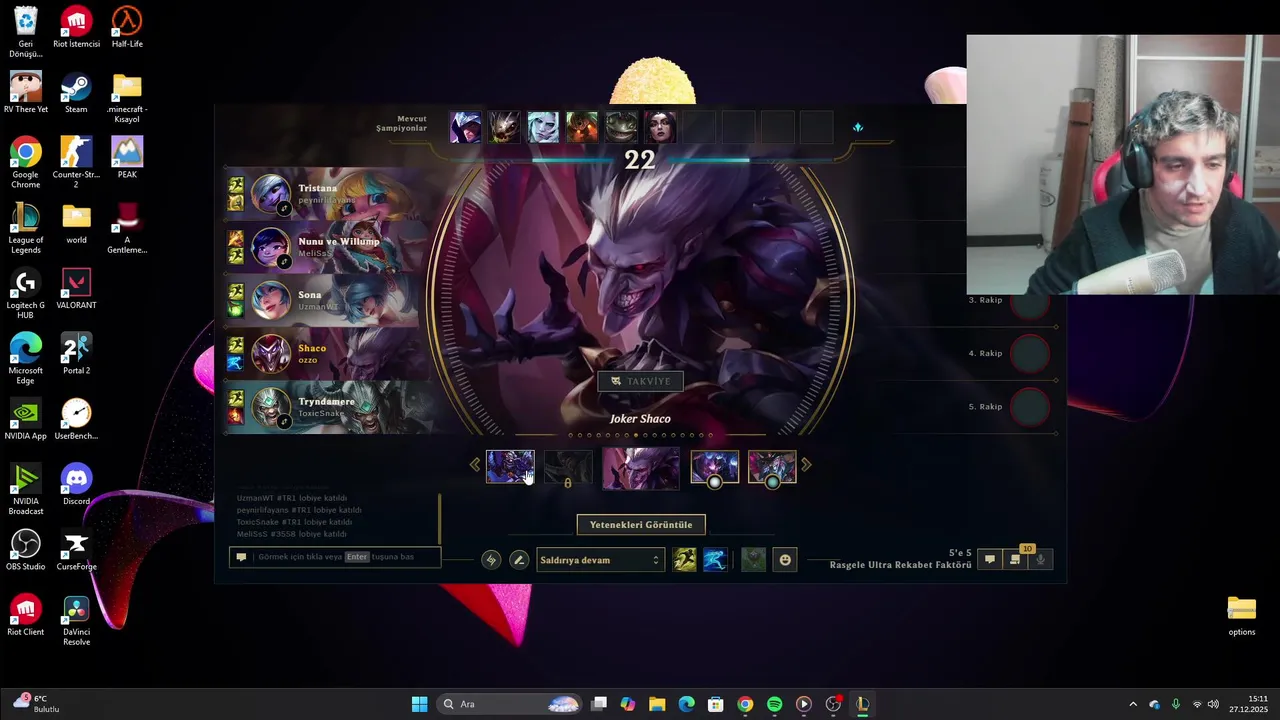Click Nunu ve Willump's swap icon
The width and height of the screenshot is (1280, 720).
click(x=284, y=262)
